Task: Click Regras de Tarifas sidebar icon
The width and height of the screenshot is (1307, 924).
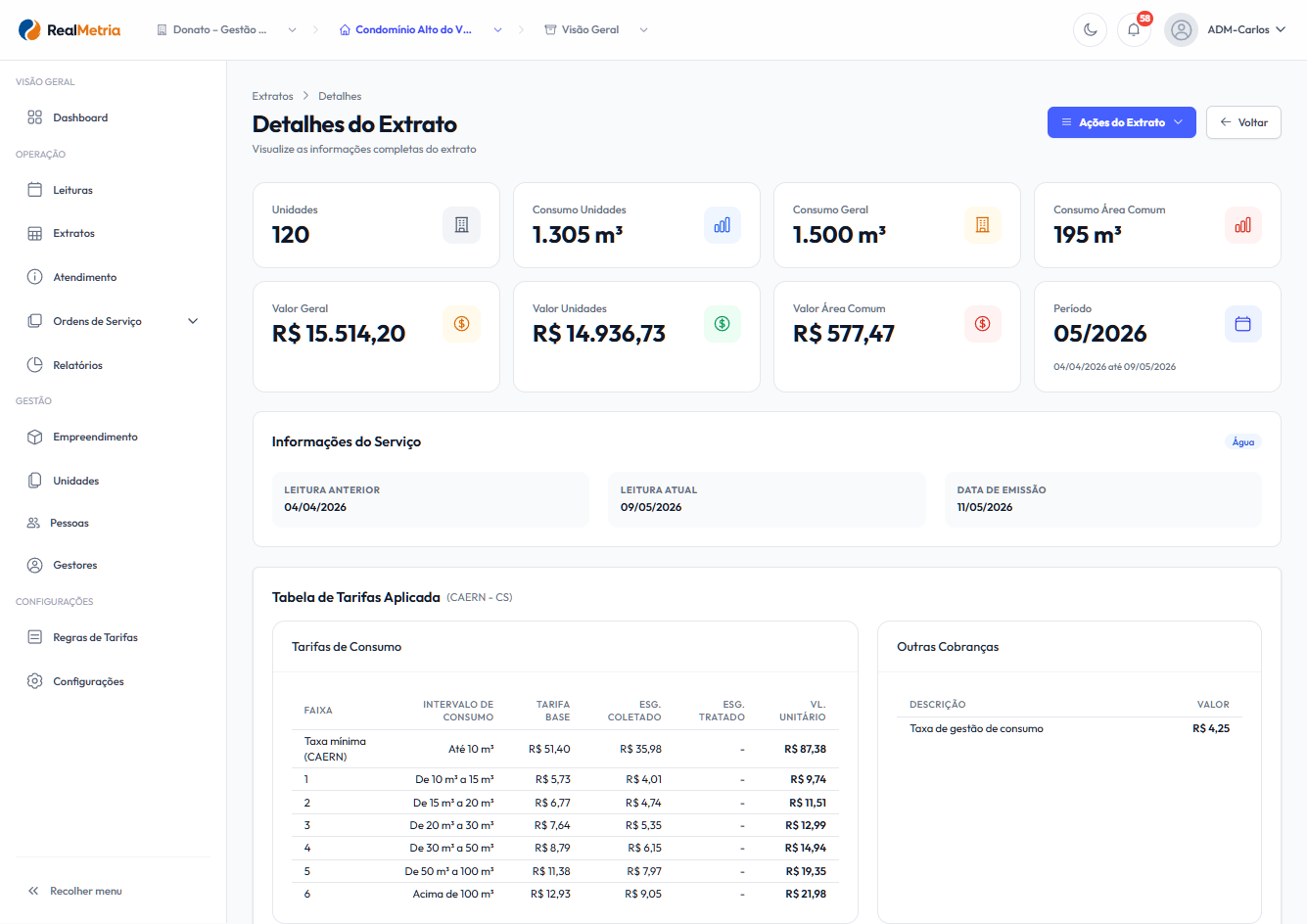Action: tap(35, 637)
